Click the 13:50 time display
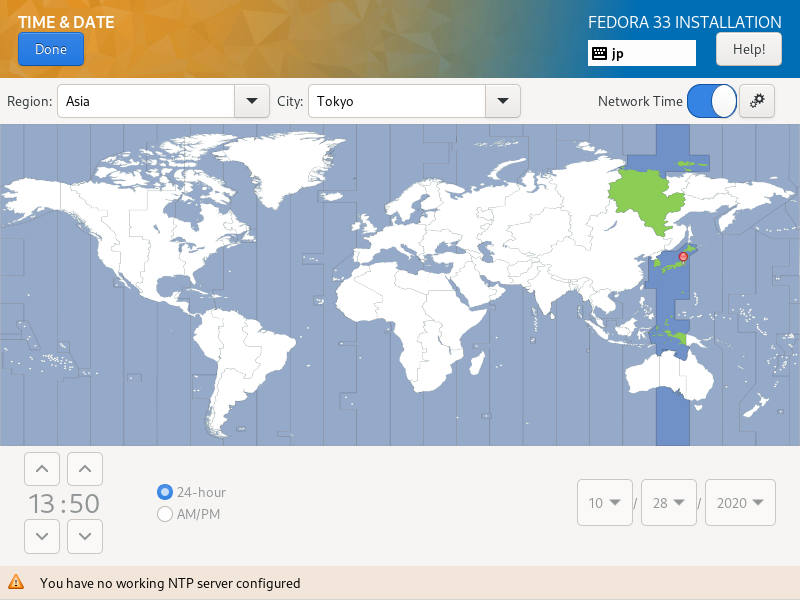The image size is (800, 600). coord(64,504)
